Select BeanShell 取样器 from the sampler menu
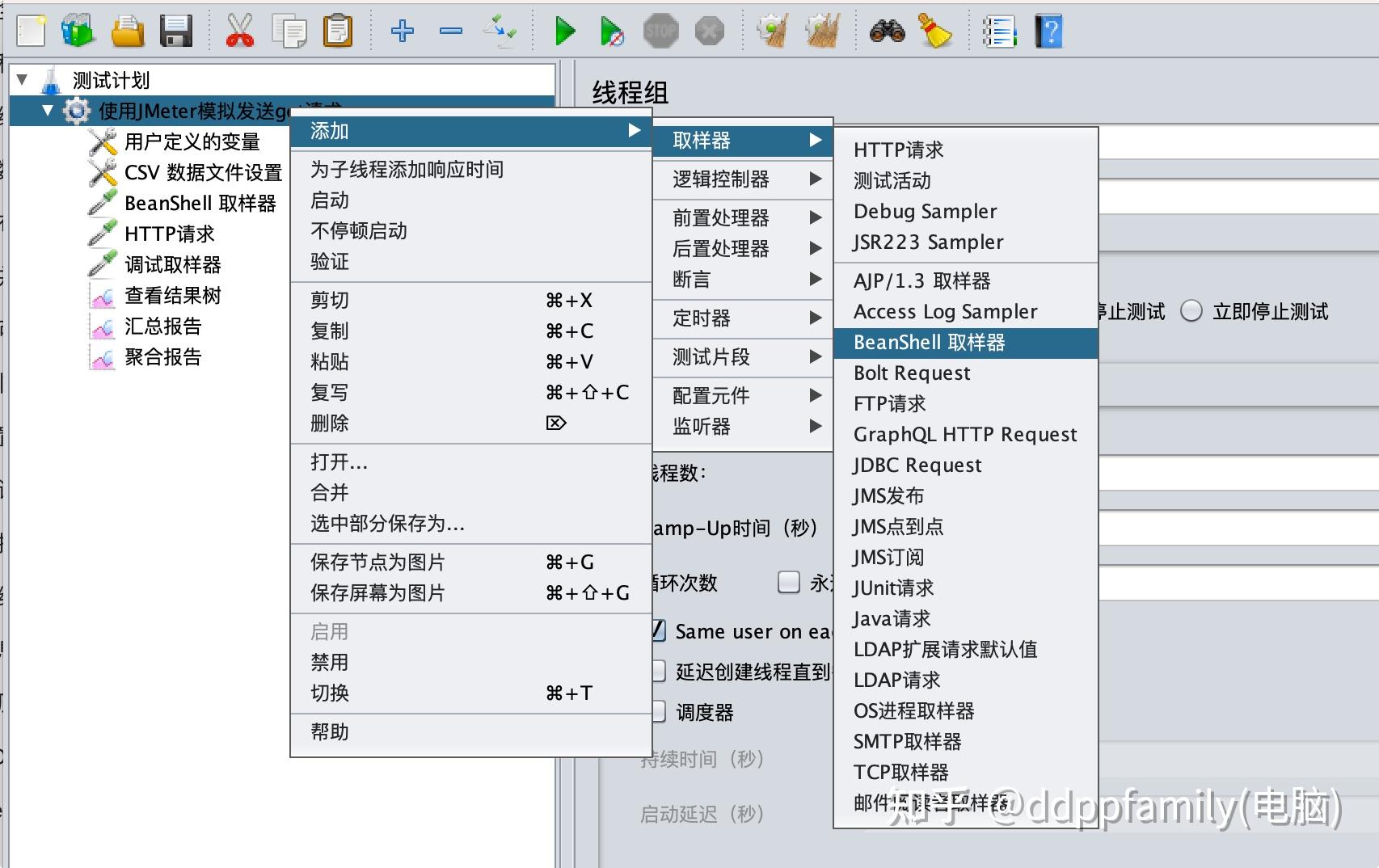 (x=930, y=342)
